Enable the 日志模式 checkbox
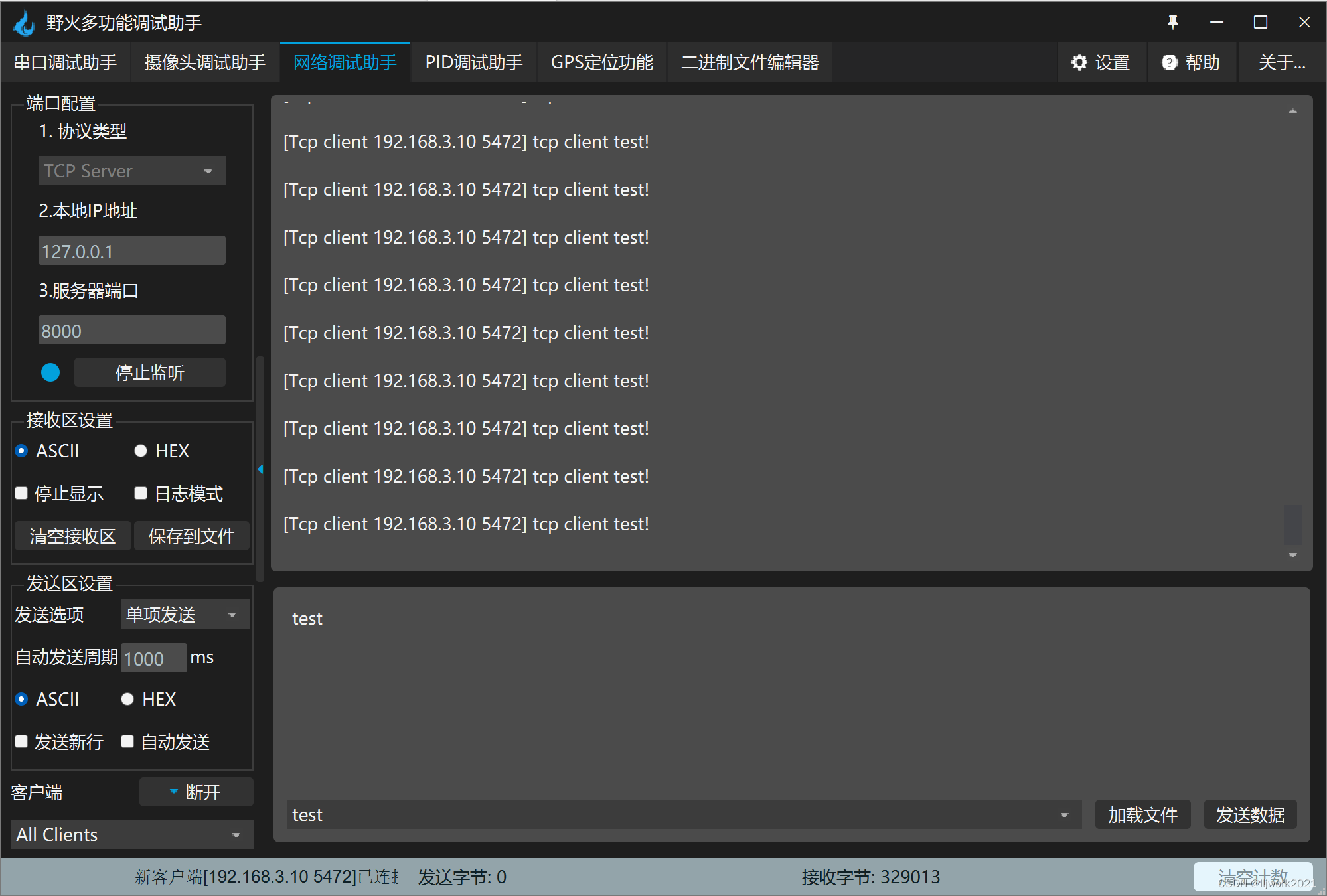1327x896 pixels. tap(140, 493)
